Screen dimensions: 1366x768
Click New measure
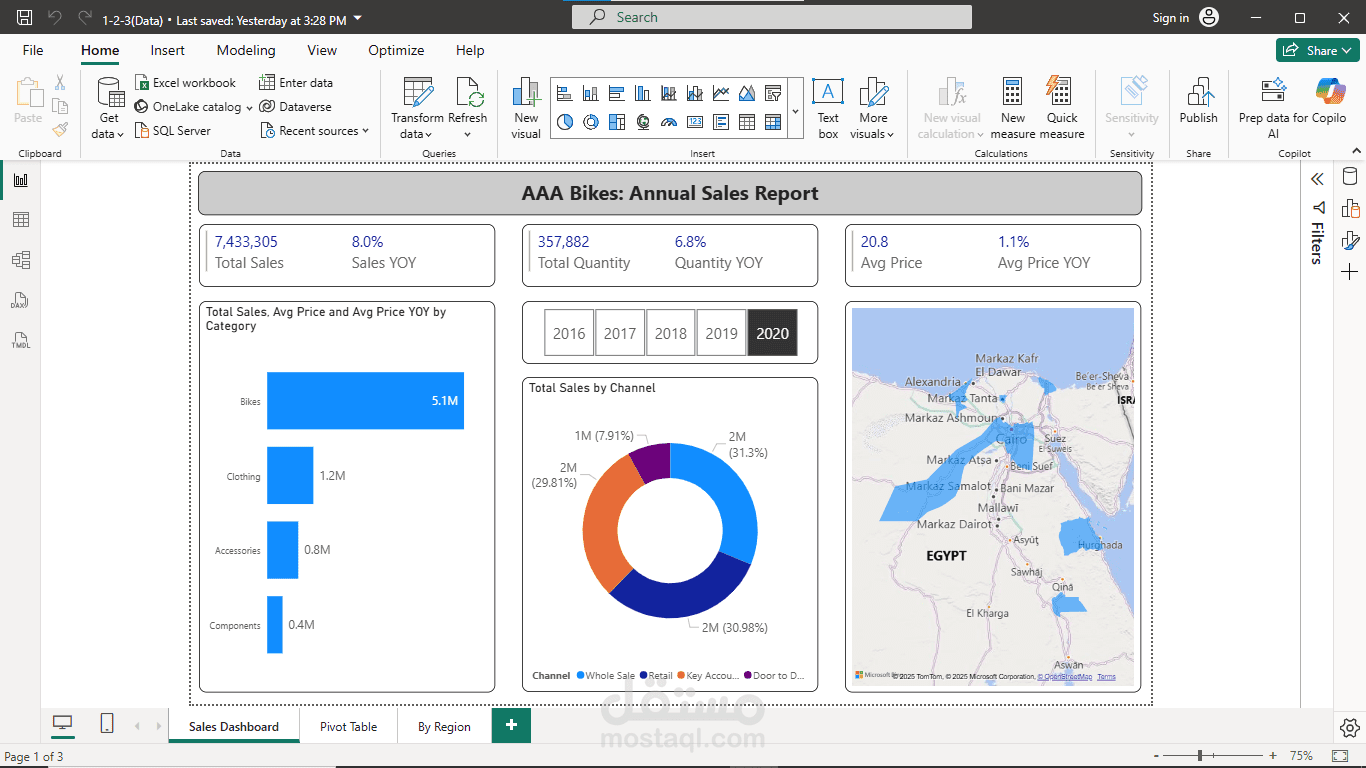(x=1013, y=108)
